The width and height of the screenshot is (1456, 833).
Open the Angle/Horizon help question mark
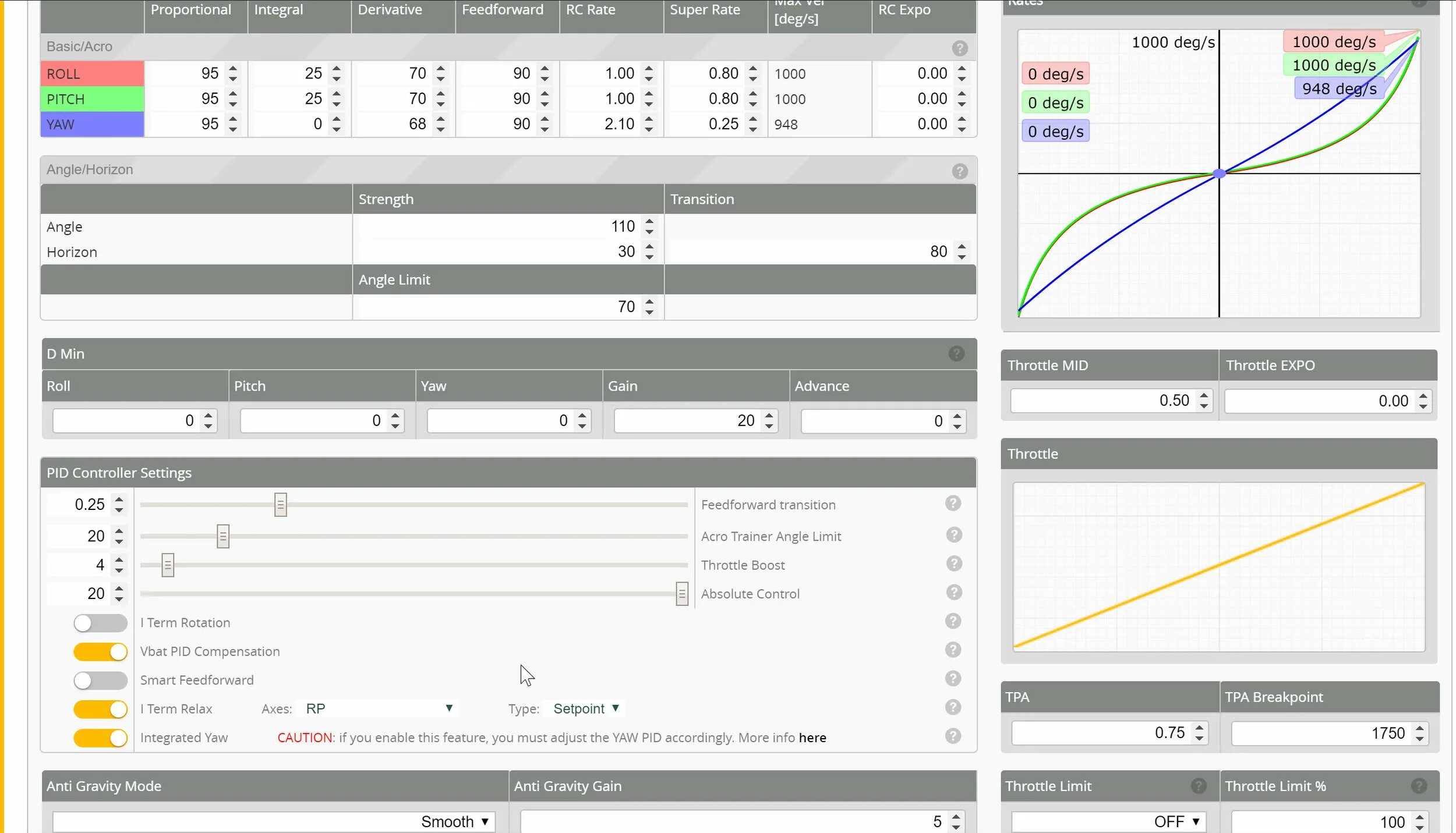(x=960, y=171)
